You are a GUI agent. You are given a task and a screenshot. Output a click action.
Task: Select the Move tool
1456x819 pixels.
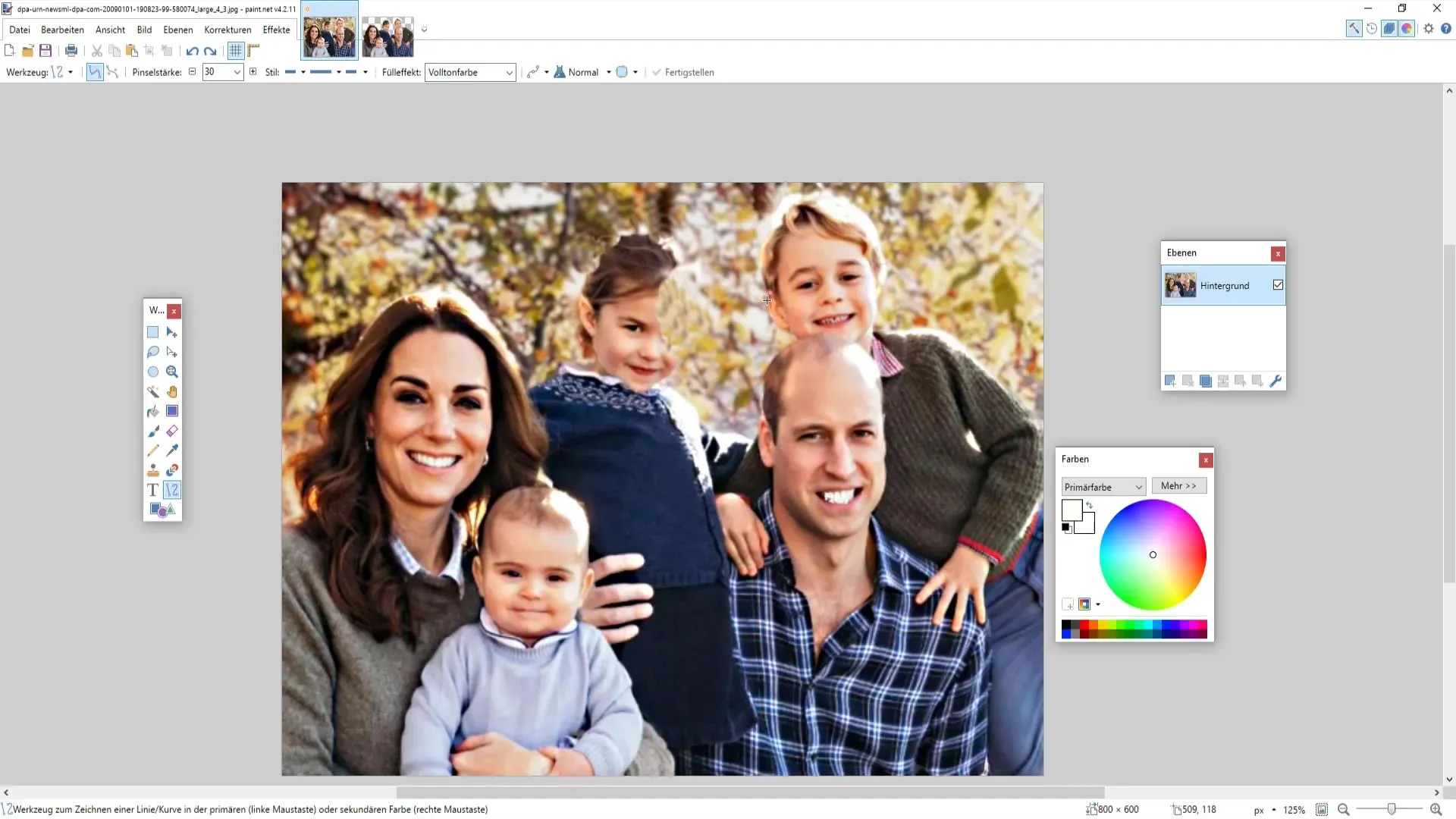click(172, 332)
